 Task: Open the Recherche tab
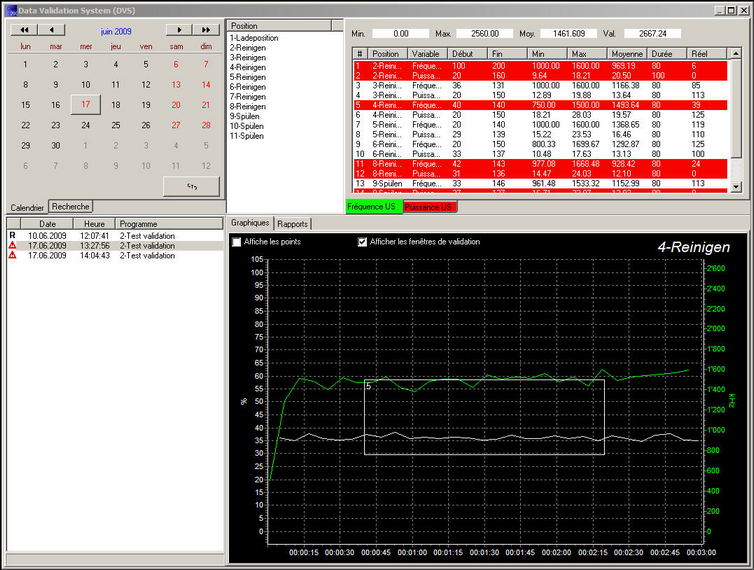click(x=71, y=206)
